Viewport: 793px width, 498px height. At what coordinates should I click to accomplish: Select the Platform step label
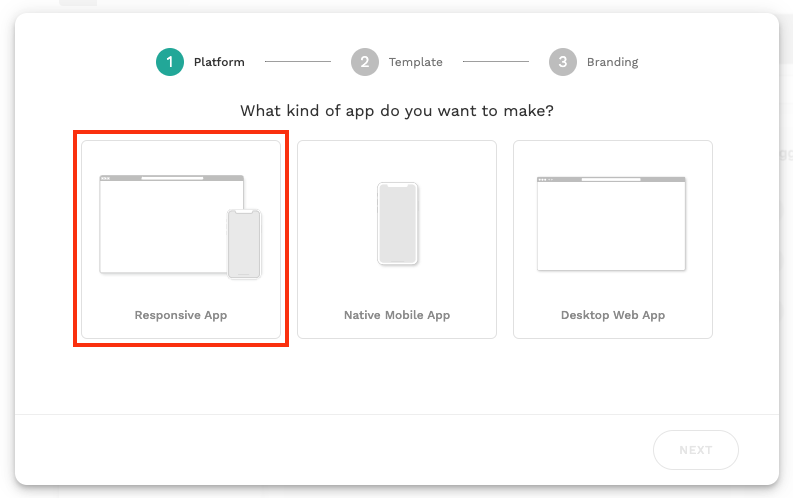point(219,62)
